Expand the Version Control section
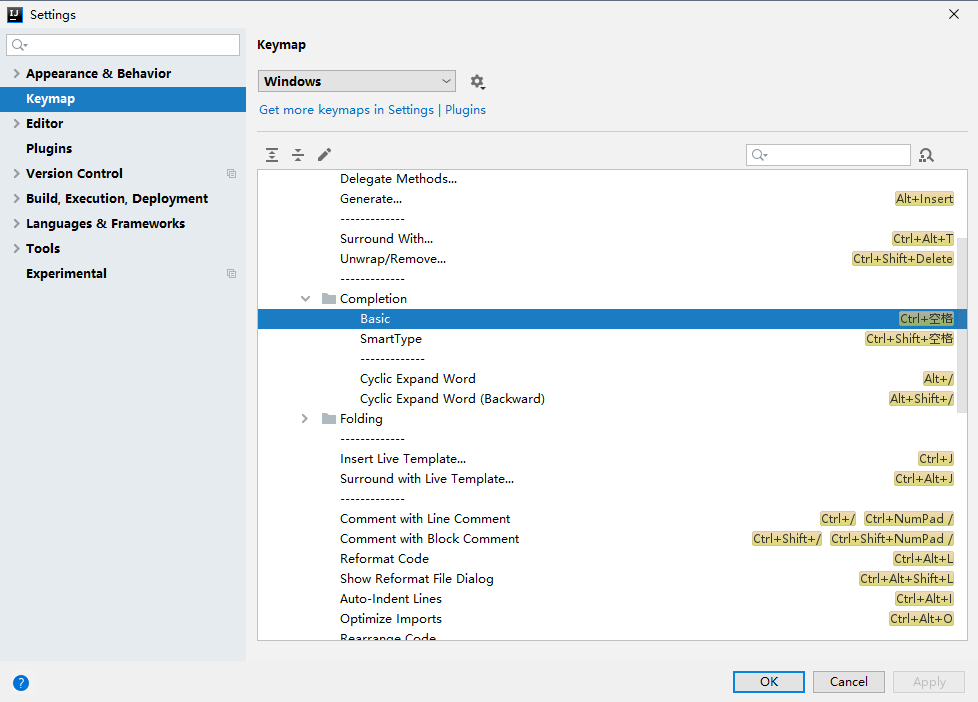The width and height of the screenshot is (978, 702). (16, 173)
